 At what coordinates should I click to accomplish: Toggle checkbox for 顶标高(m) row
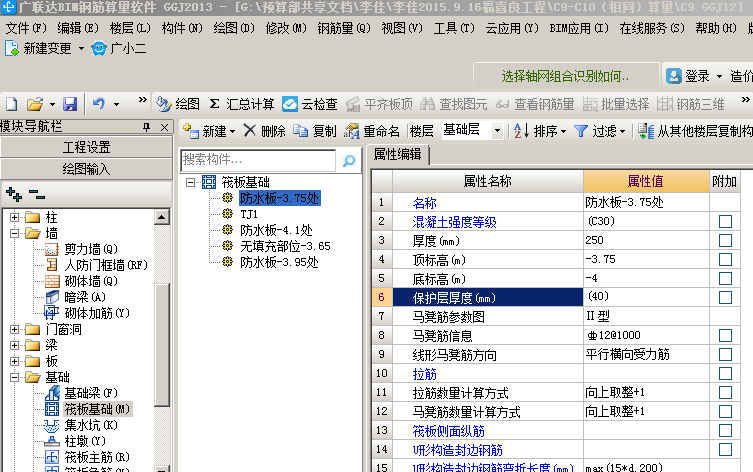(725, 259)
